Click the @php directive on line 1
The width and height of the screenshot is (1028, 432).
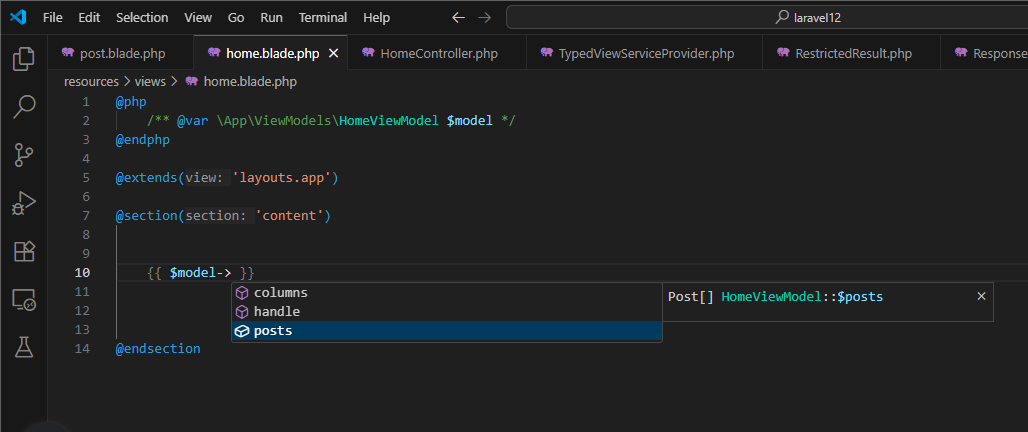pos(131,102)
